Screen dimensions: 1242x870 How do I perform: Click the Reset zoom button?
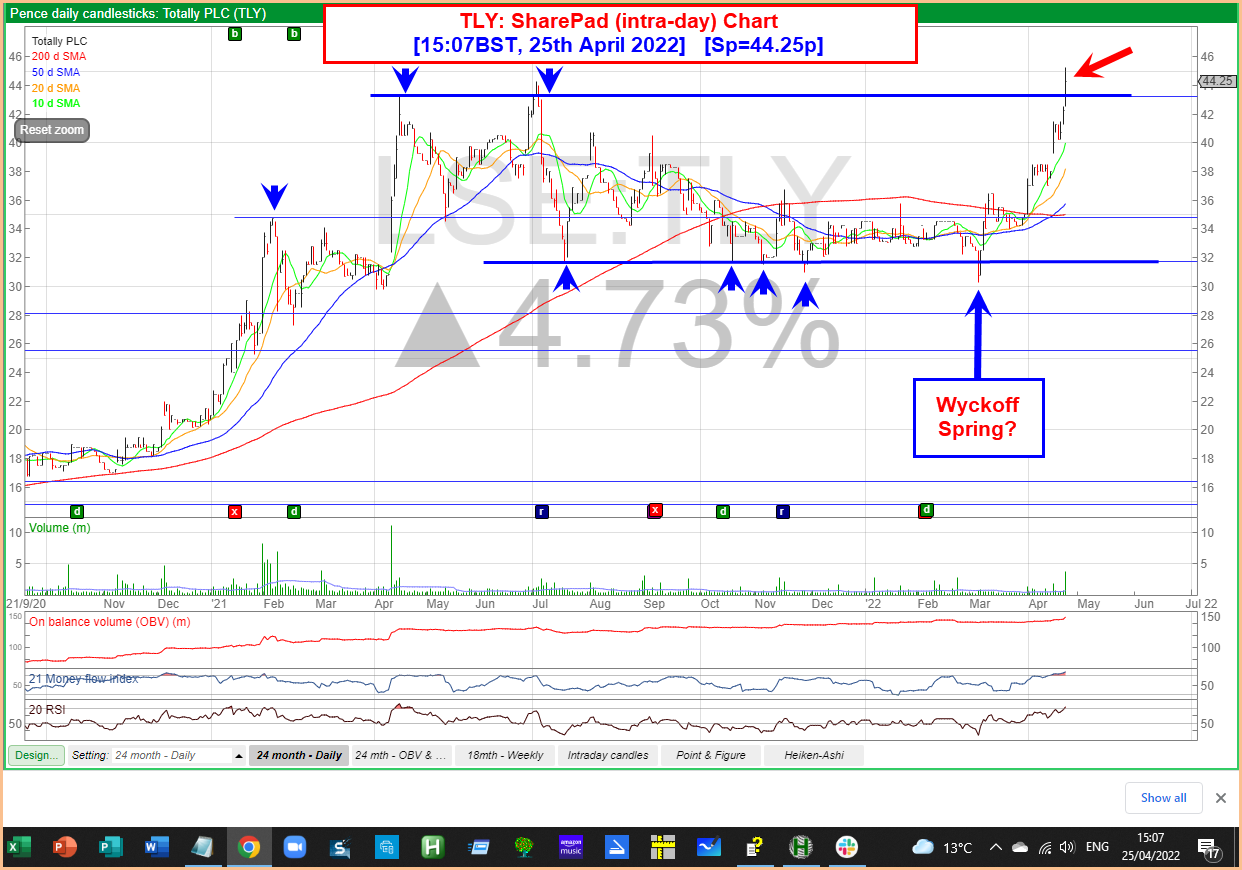[x=52, y=130]
